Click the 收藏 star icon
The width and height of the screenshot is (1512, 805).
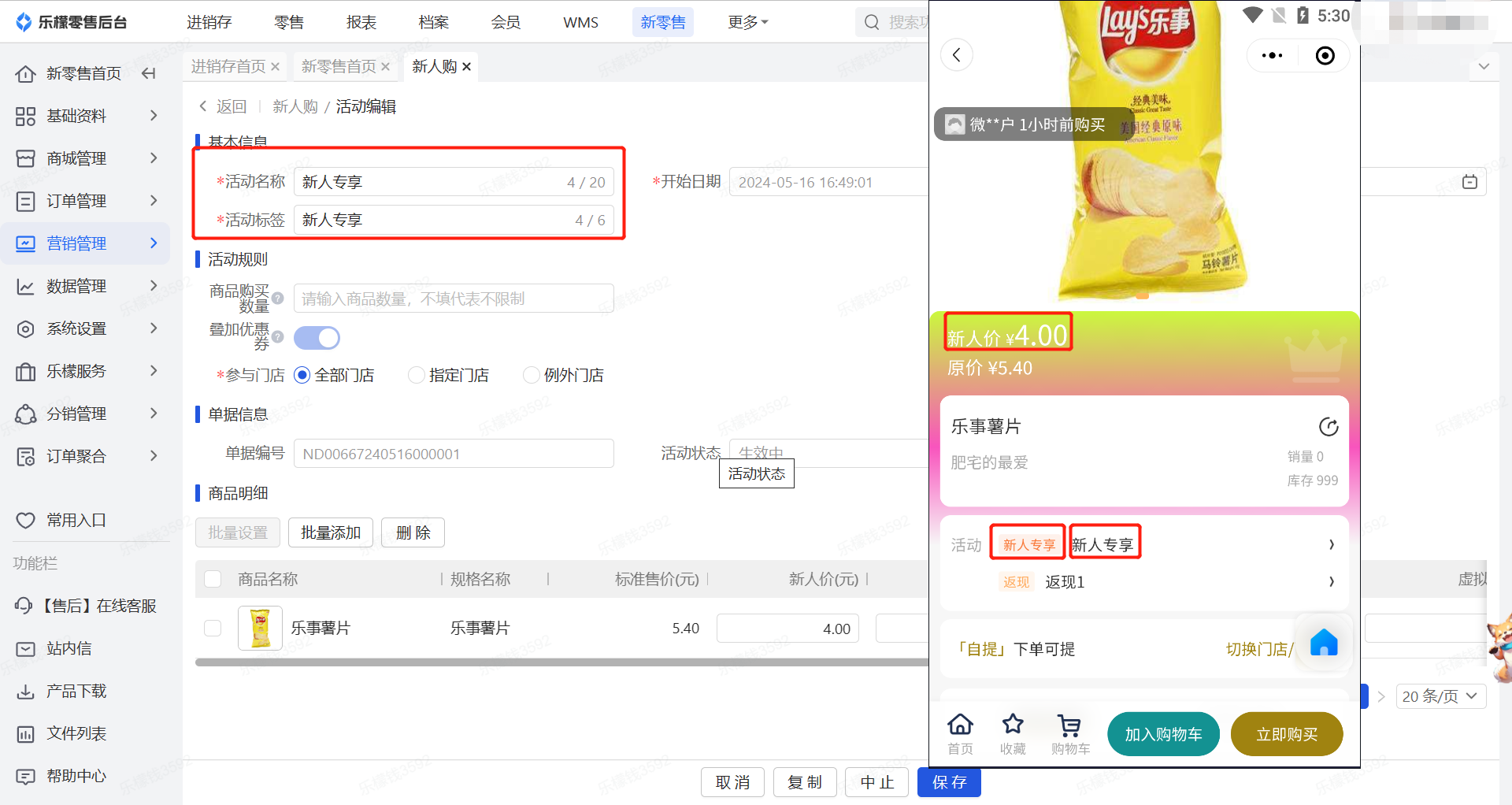1013,725
